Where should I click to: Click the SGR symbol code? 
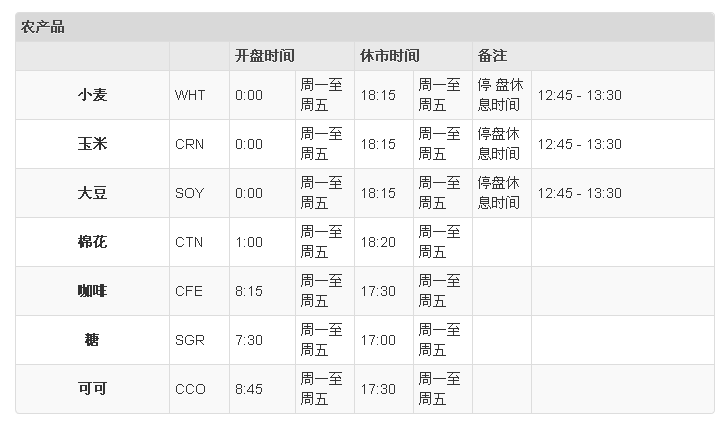point(189,340)
